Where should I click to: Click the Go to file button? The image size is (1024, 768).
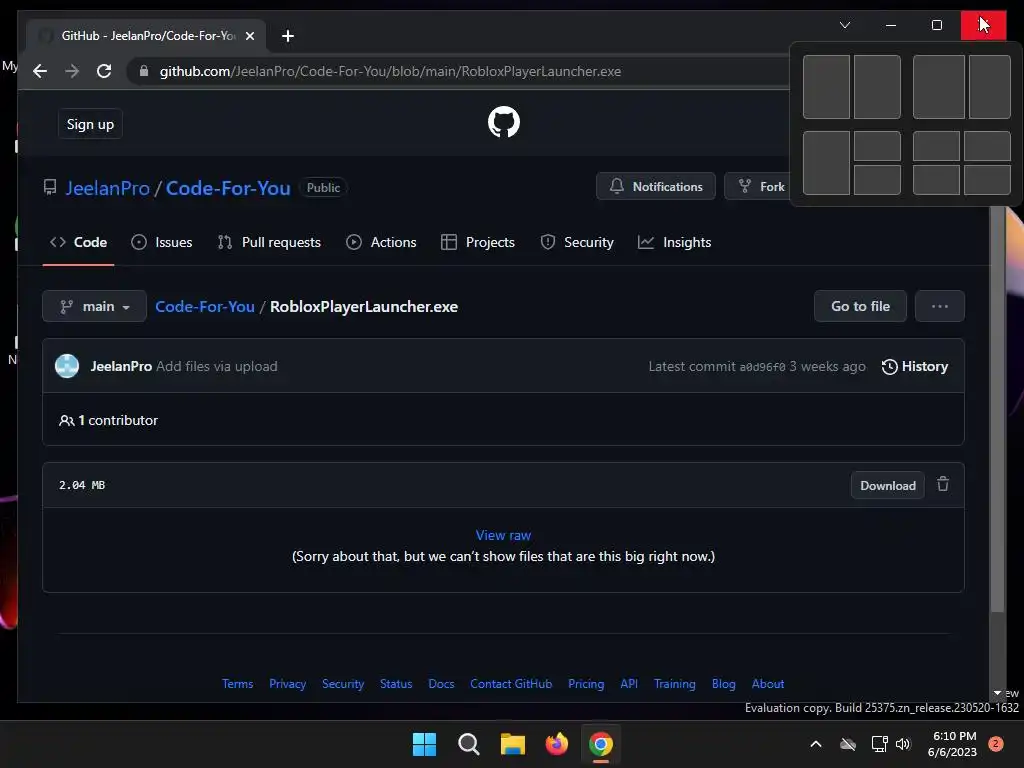pyautogui.click(x=860, y=306)
